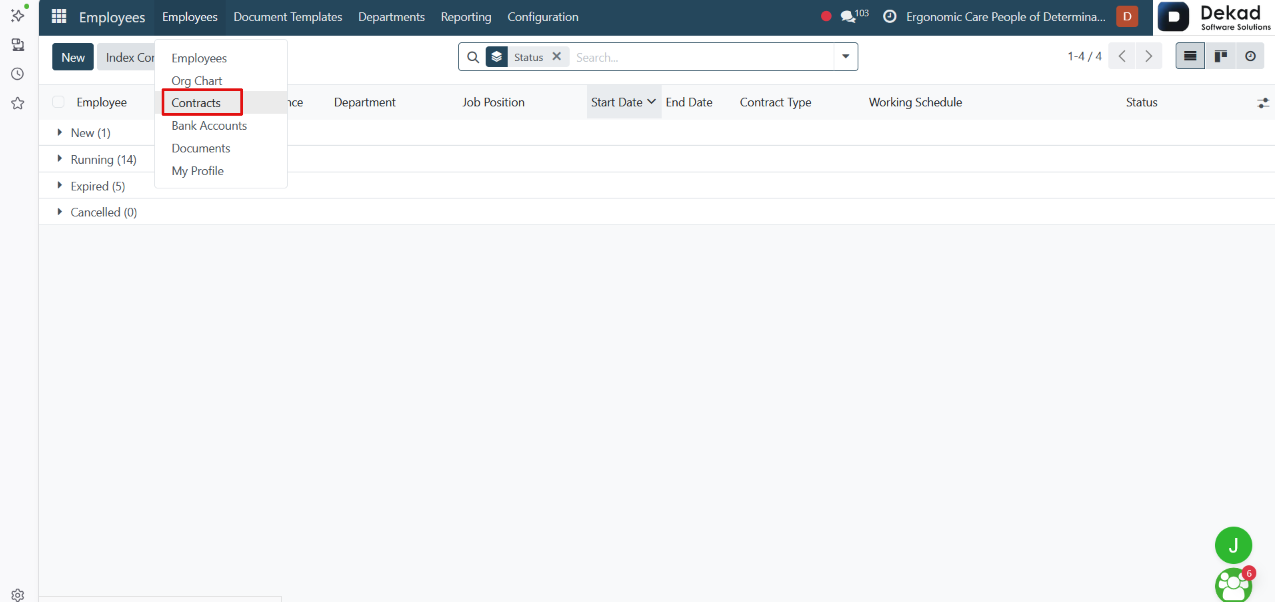The image size is (1275, 602).
Task: Sort by Job Position column header
Action: tap(494, 102)
